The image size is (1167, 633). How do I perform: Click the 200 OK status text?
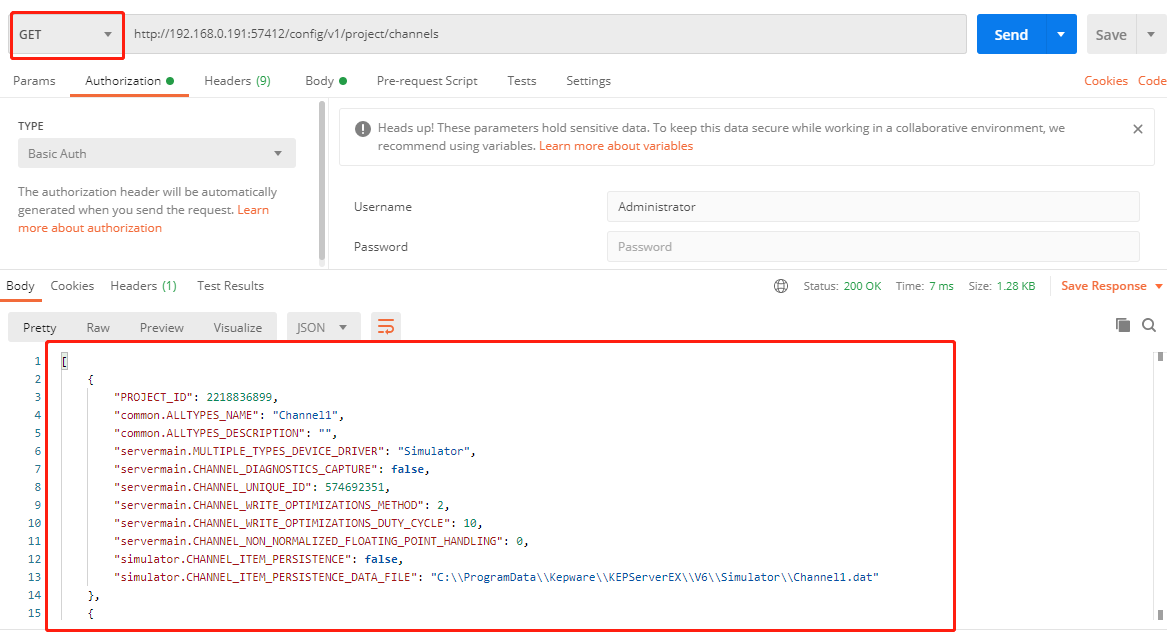point(862,286)
